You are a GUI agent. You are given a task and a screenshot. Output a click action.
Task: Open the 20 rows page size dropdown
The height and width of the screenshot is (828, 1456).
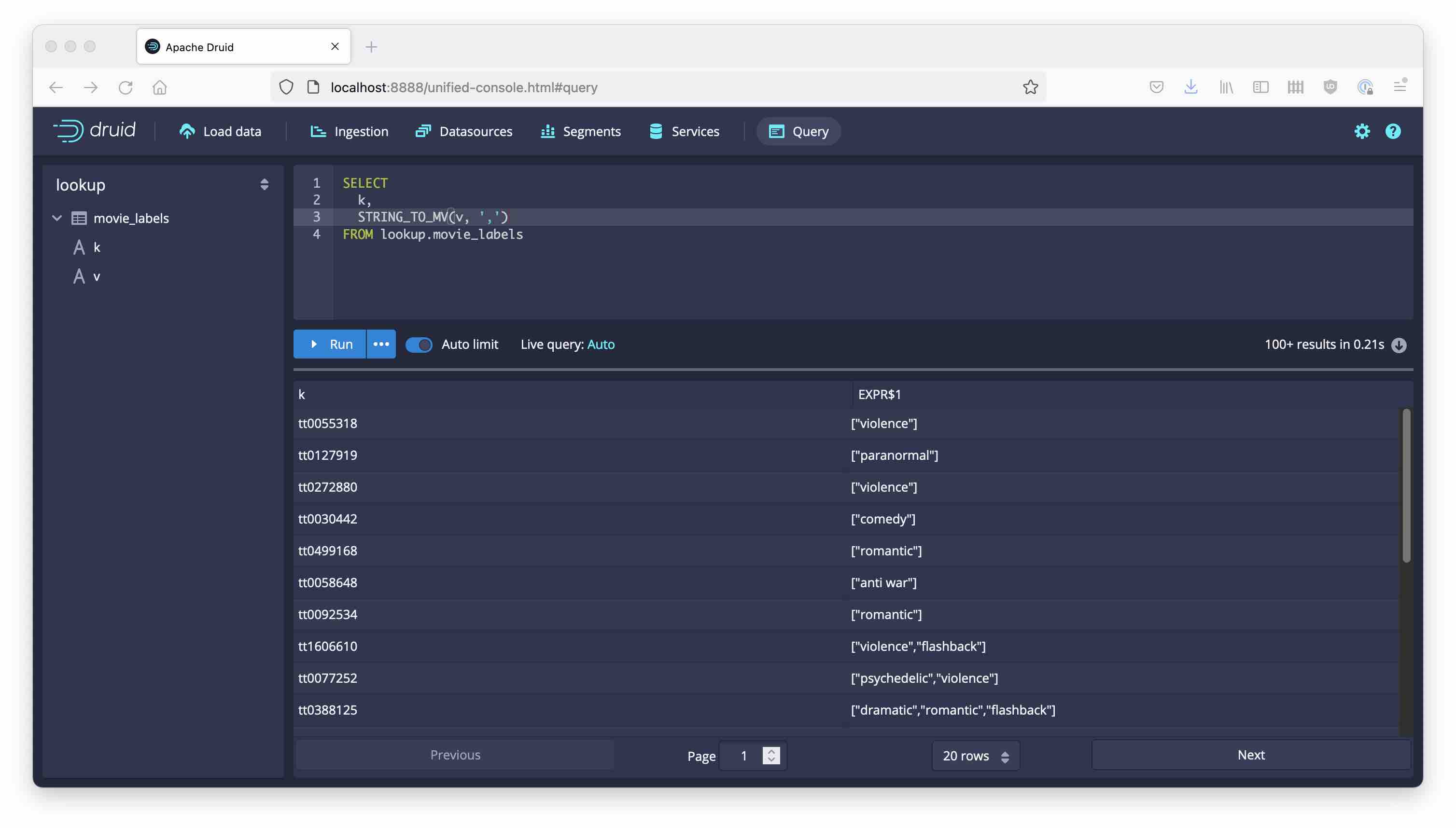[975, 756]
